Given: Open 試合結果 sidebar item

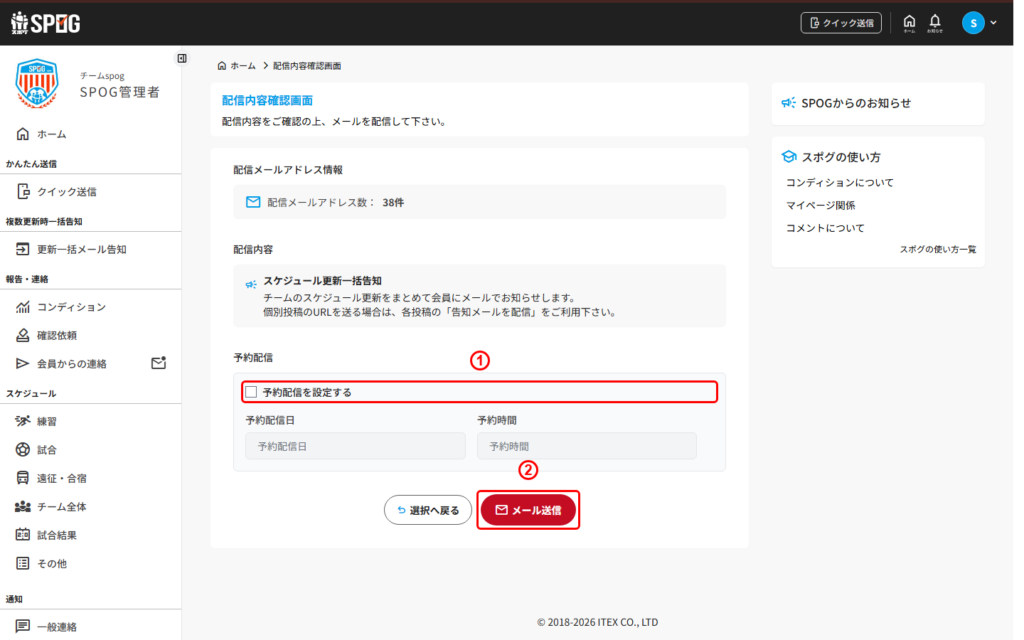Looking at the screenshot, I should 57,536.
